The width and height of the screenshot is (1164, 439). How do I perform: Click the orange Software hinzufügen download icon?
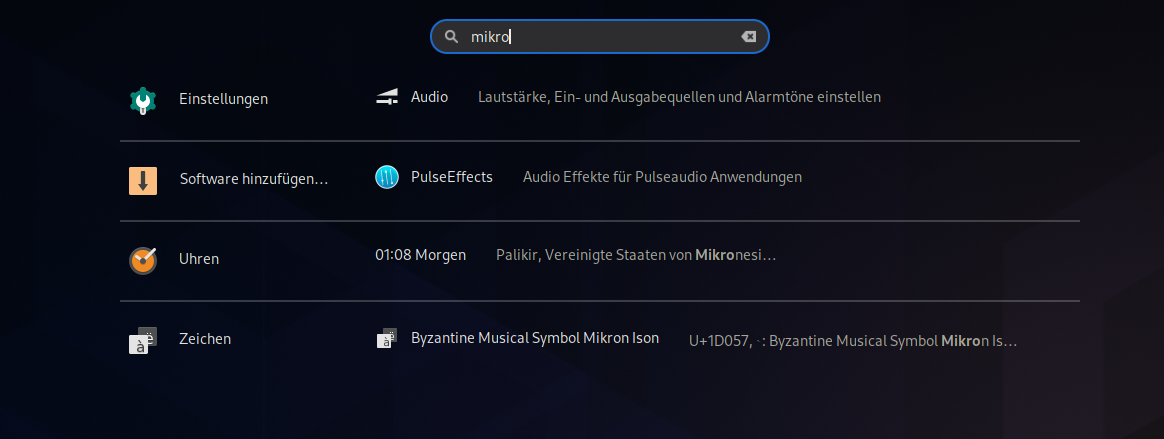[x=143, y=181]
